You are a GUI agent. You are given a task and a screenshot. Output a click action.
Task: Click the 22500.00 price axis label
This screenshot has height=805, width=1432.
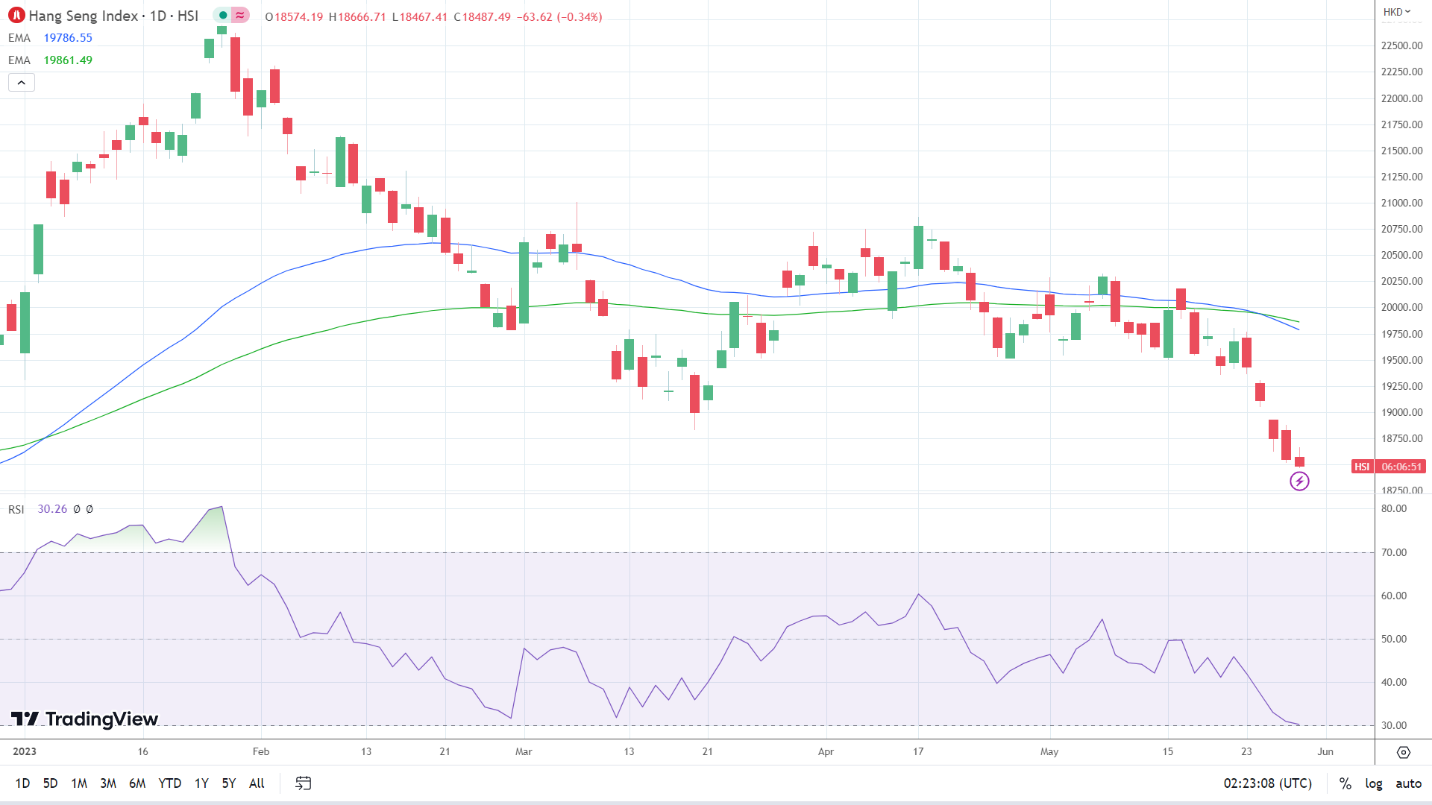pyautogui.click(x=1402, y=46)
